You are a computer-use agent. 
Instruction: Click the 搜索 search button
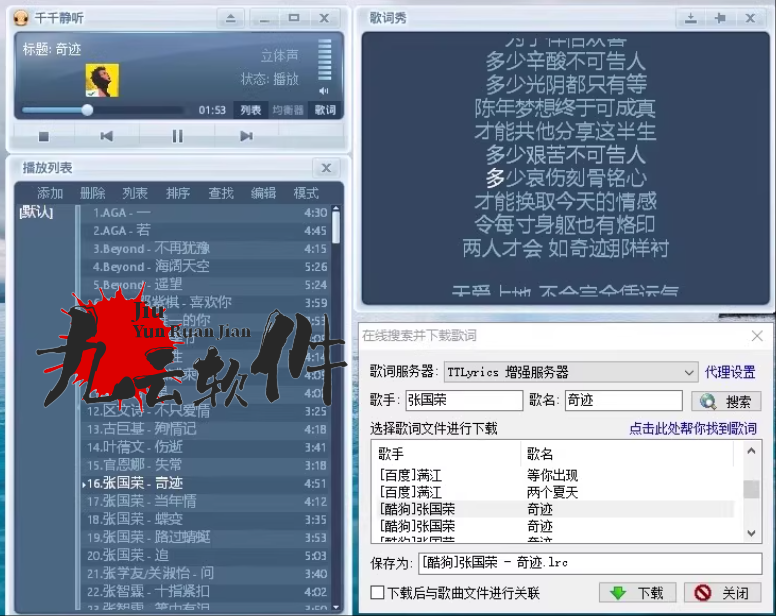coord(726,401)
